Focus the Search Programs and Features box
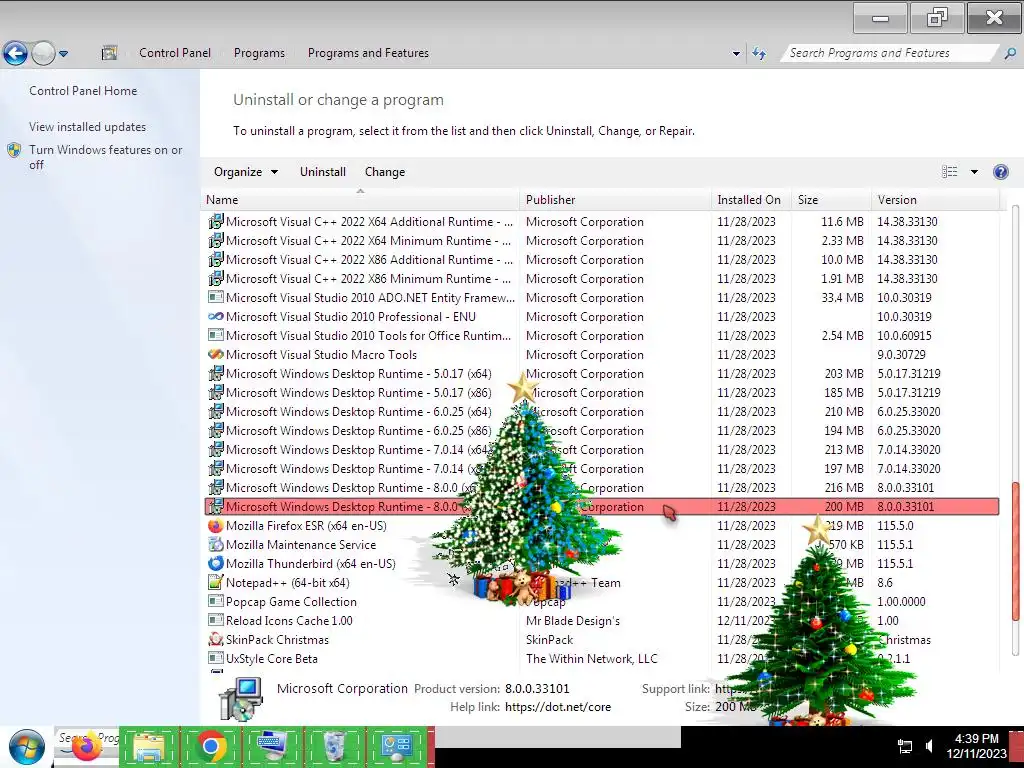Image resolution: width=1024 pixels, height=768 pixels. pyautogui.click(x=888, y=53)
